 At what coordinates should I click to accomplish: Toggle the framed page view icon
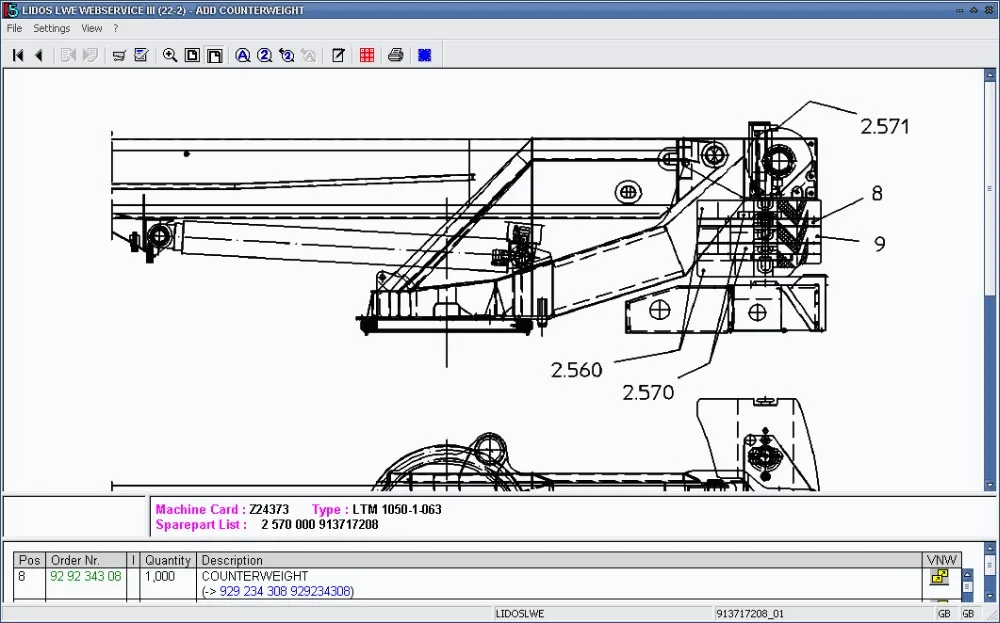(192, 55)
